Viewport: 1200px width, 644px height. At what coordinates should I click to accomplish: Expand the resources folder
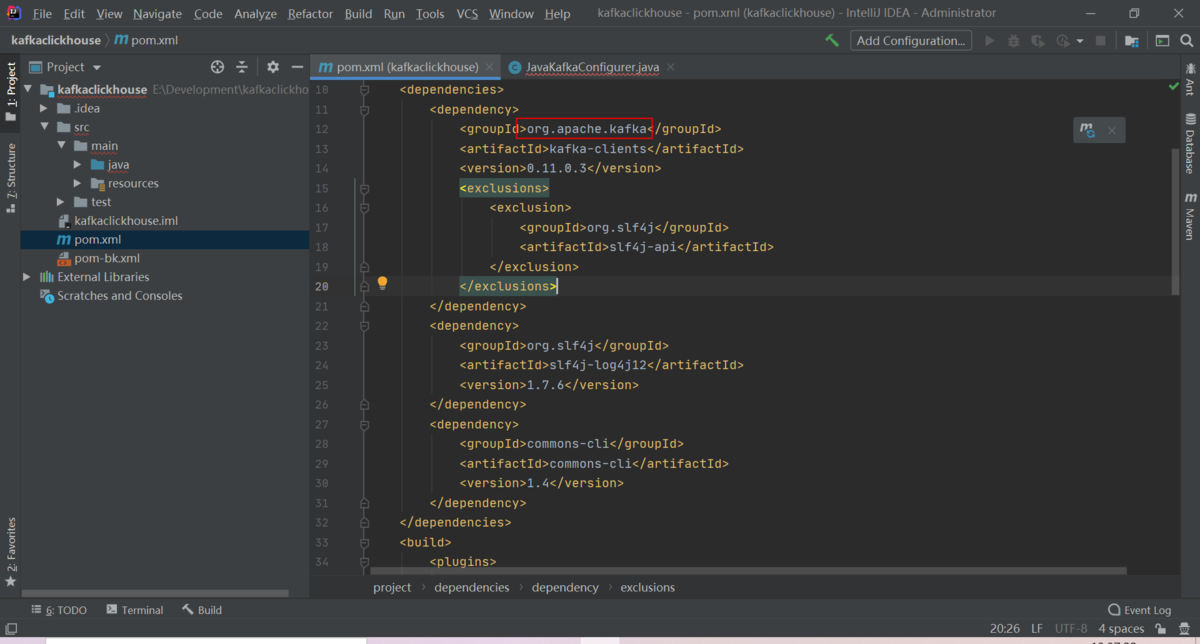tap(78, 183)
